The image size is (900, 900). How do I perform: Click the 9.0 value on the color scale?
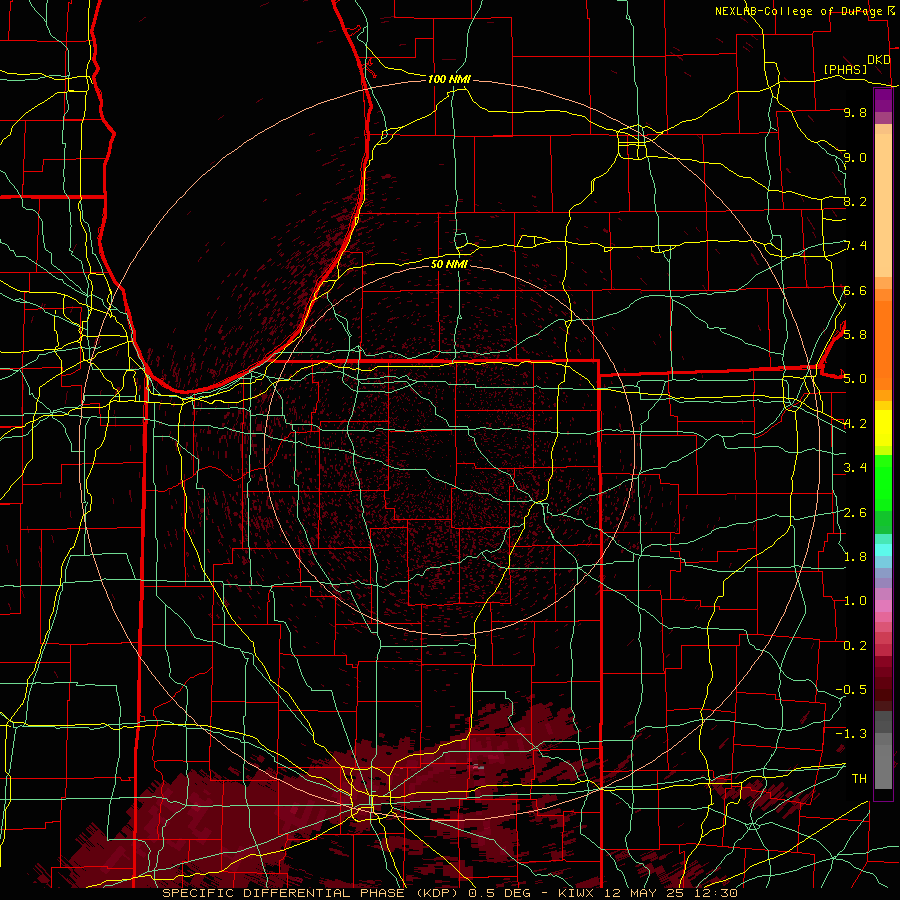pyautogui.click(x=855, y=157)
